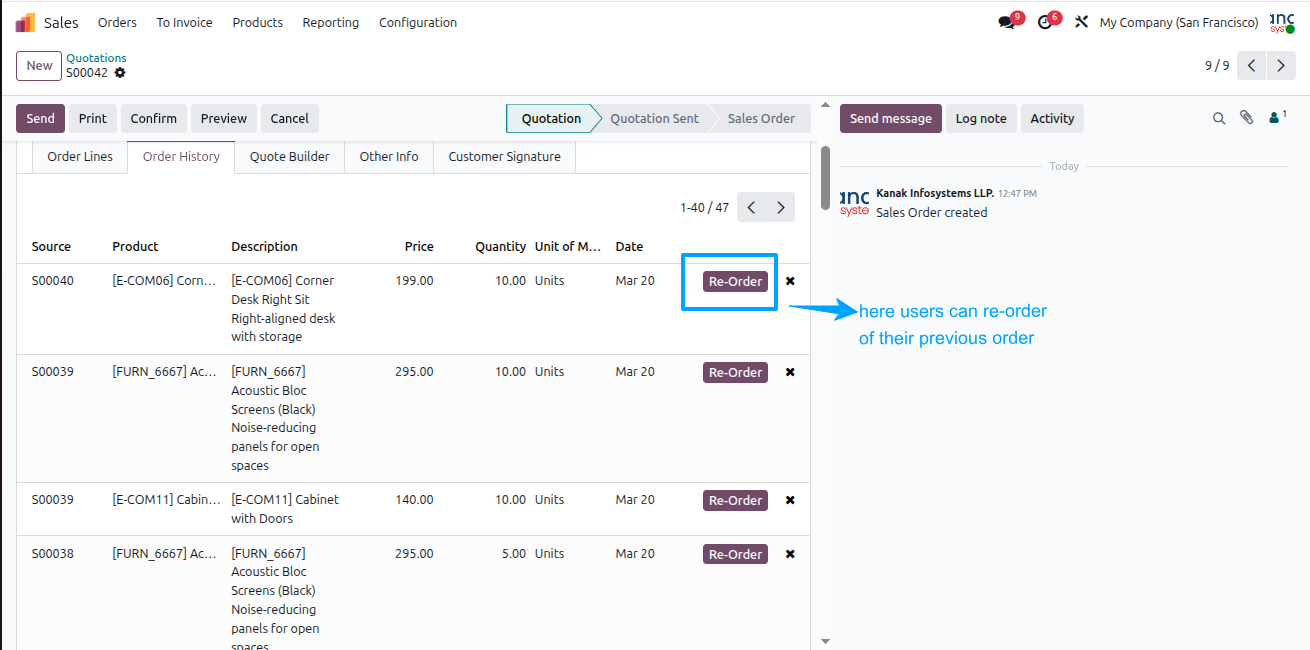Show previous page of order history

[752, 207]
